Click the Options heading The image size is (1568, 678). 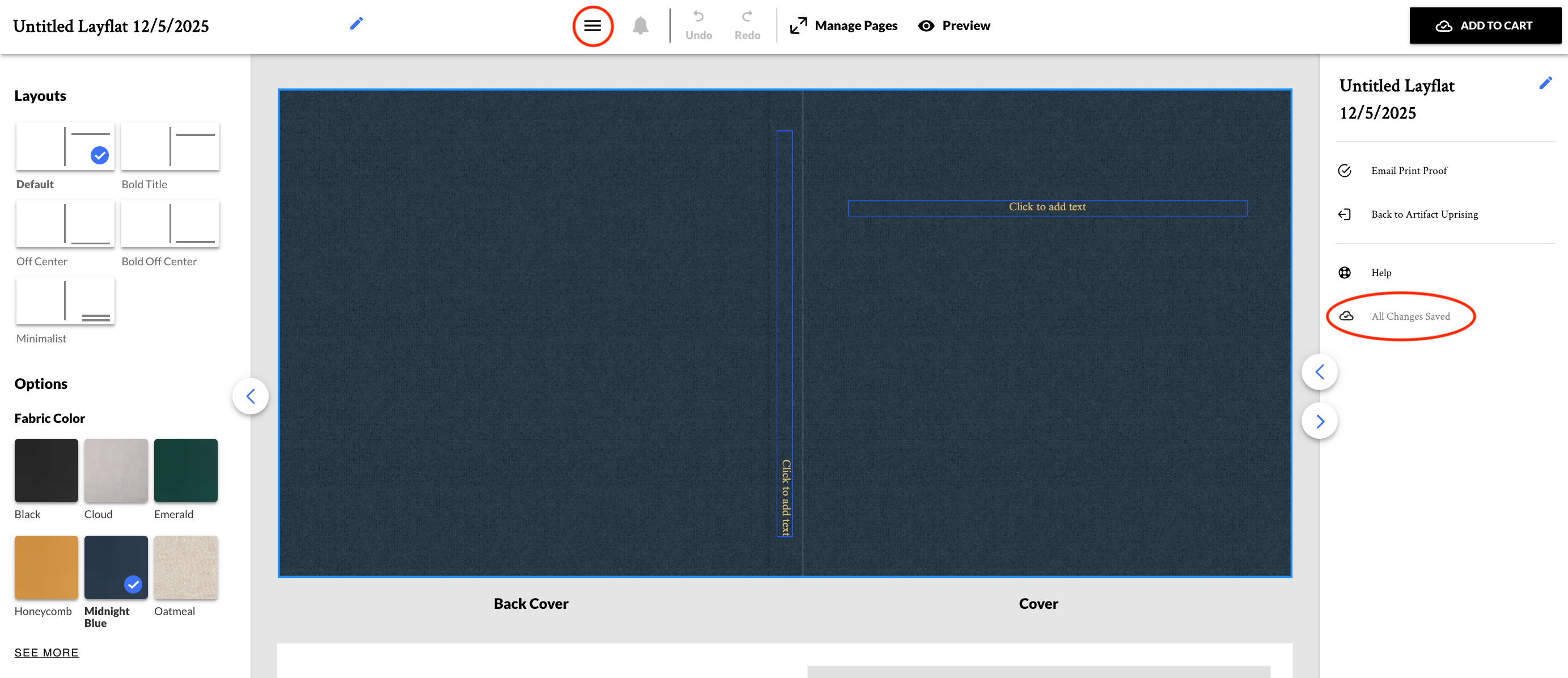coord(41,383)
